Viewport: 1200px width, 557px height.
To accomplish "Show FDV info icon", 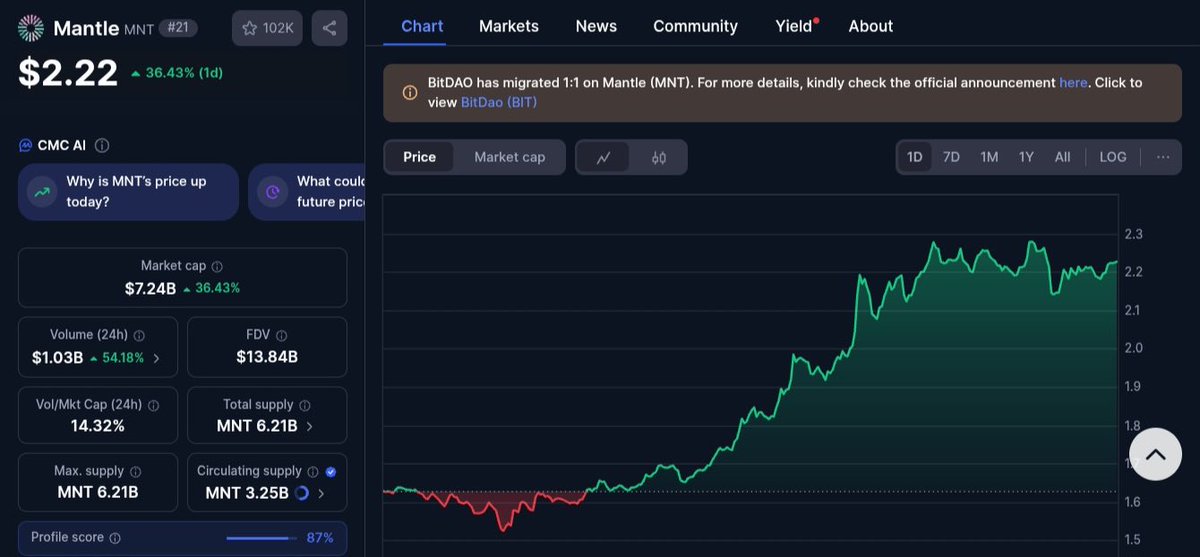I will (x=282, y=336).
